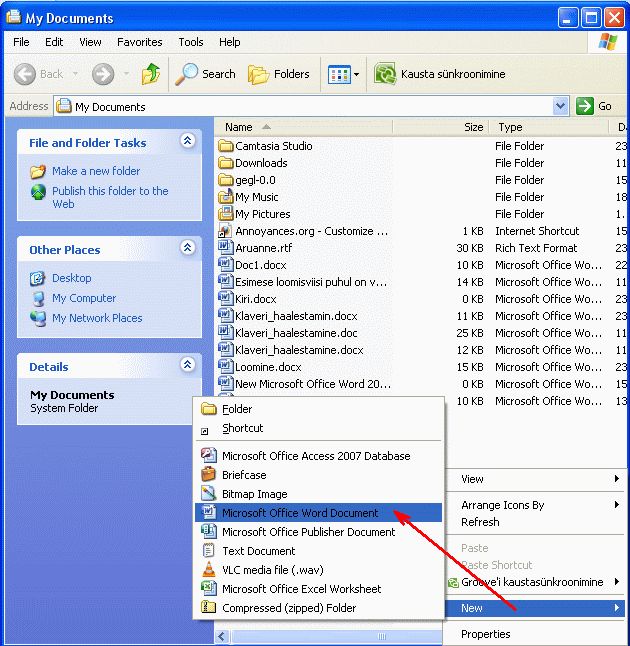Screen dimensions: 630x646
Task: Click the Go green arrow button
Action: [584, 106]
